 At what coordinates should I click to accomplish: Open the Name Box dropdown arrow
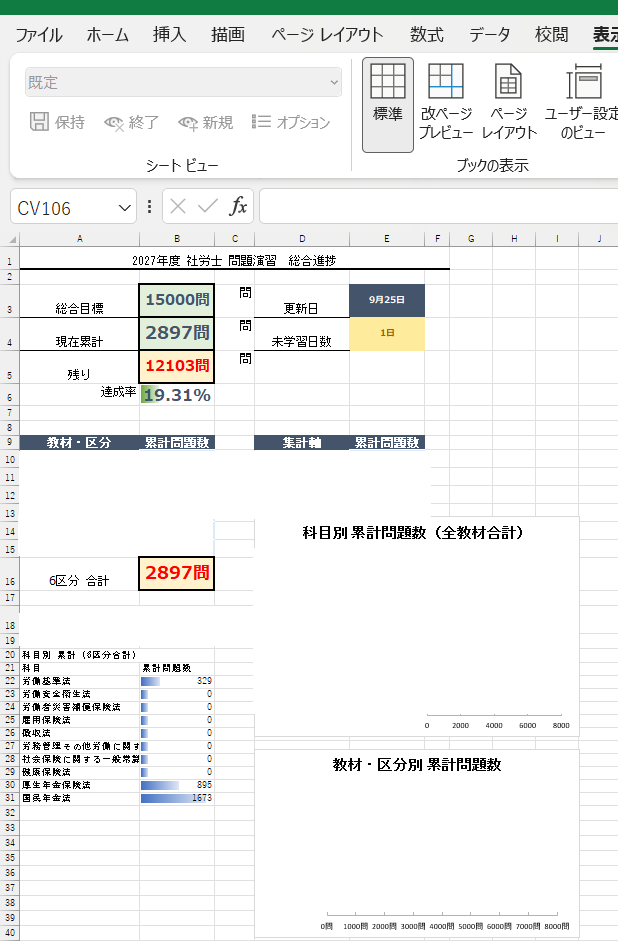(125, 208)
